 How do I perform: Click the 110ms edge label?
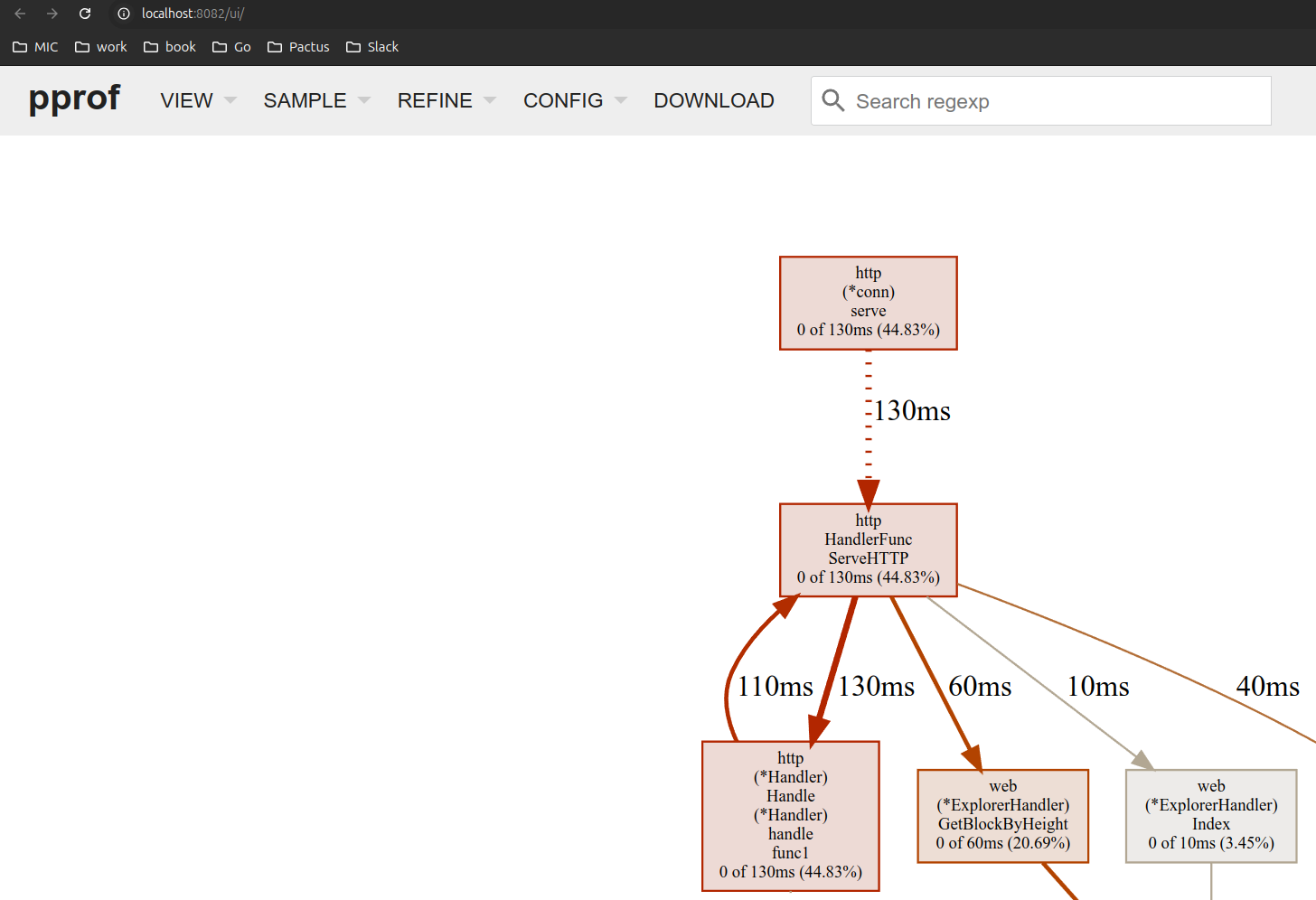pos(775,687)
